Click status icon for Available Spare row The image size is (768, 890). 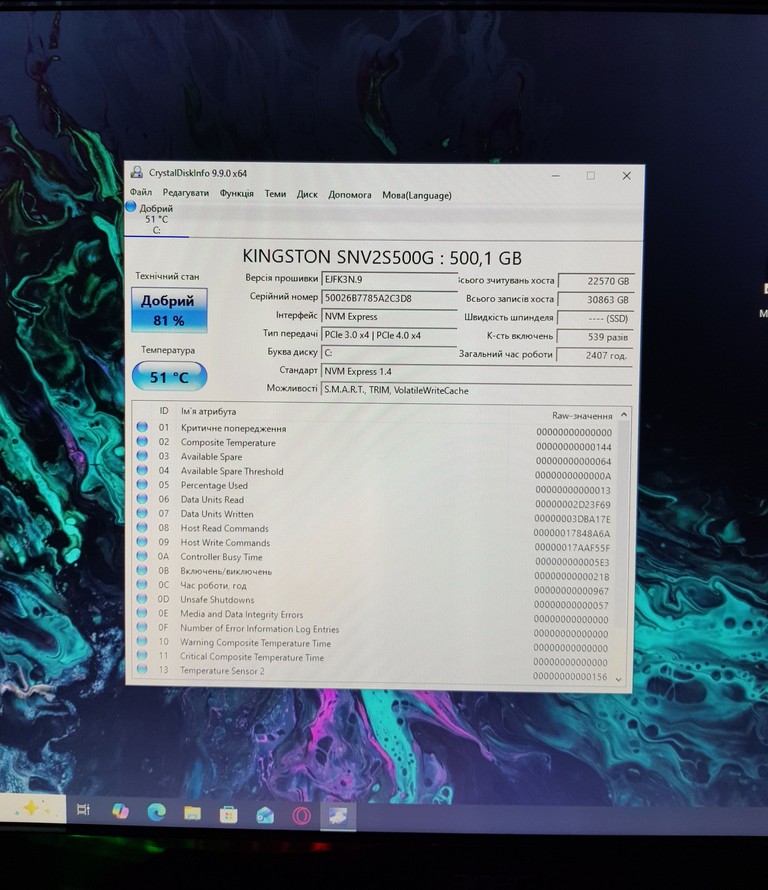tap(142, 455)
